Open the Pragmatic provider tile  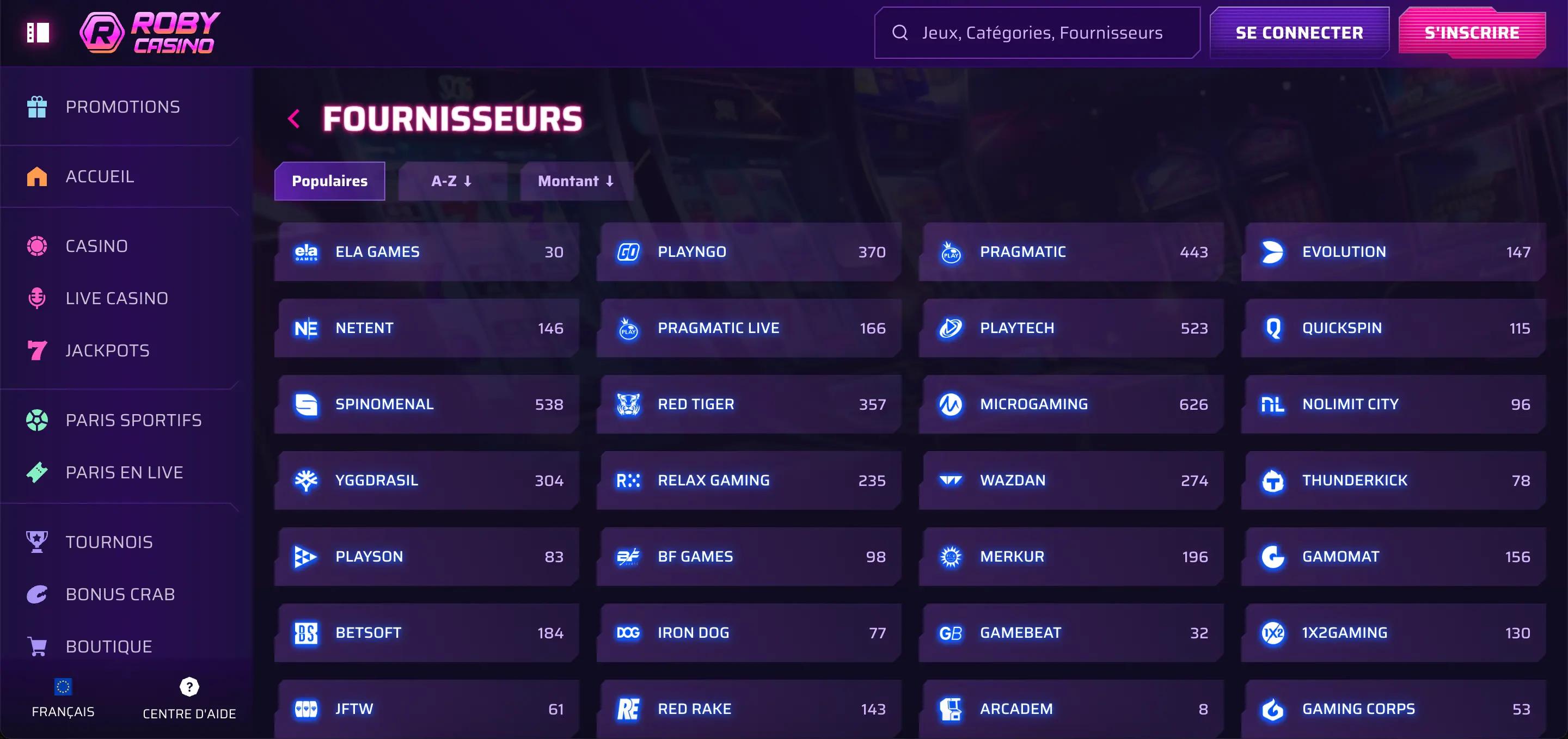(1071, 252)
